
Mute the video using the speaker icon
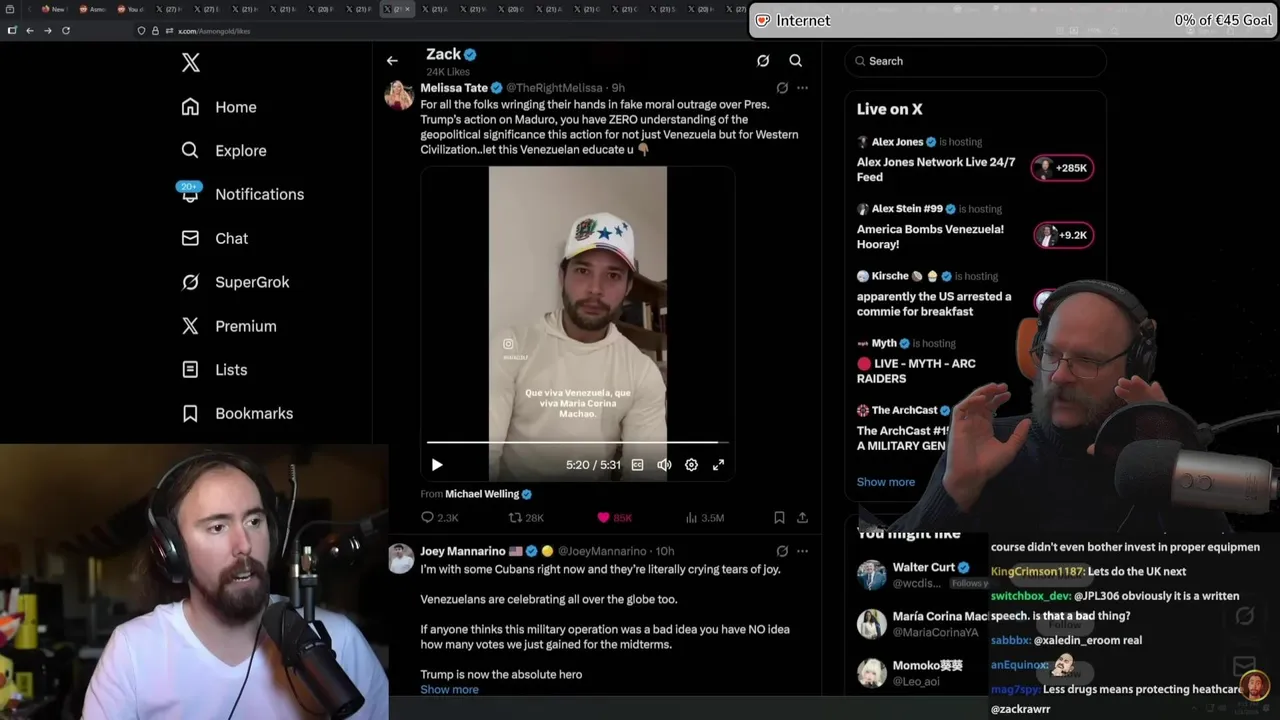664,465
